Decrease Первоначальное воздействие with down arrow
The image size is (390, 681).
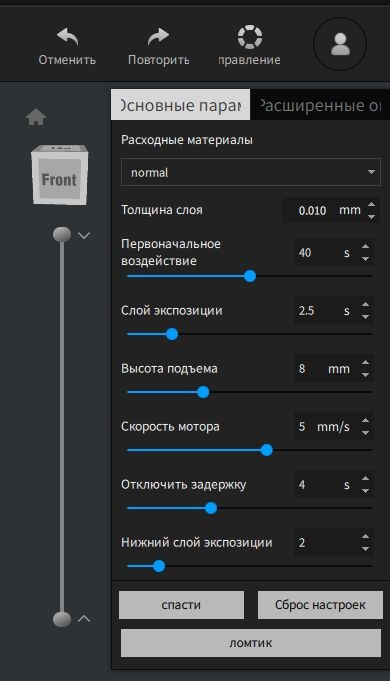[x=366, y=259]
